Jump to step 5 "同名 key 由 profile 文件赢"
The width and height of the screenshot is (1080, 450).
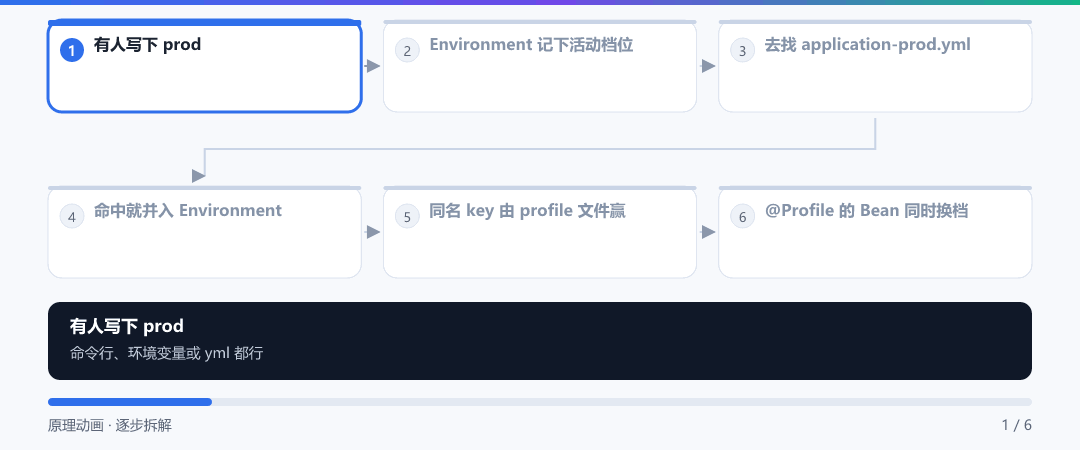click(540, 232)
